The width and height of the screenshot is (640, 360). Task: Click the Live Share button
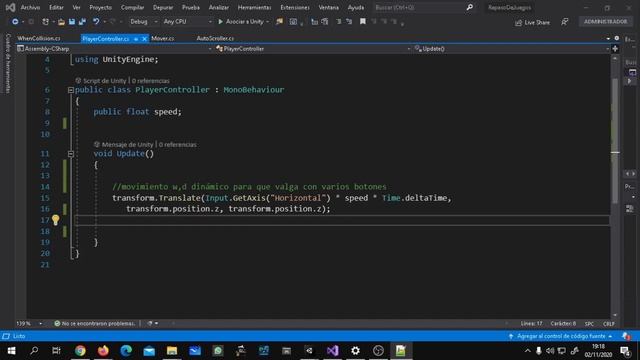point(533,22)
